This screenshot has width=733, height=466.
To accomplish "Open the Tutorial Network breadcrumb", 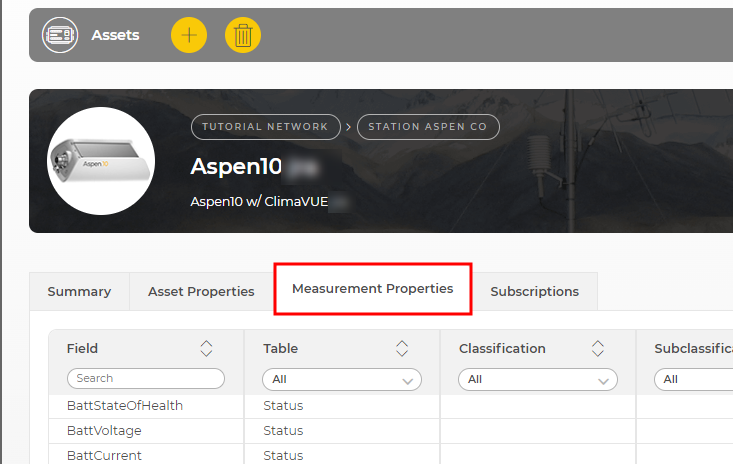I will tap(266, 127).
